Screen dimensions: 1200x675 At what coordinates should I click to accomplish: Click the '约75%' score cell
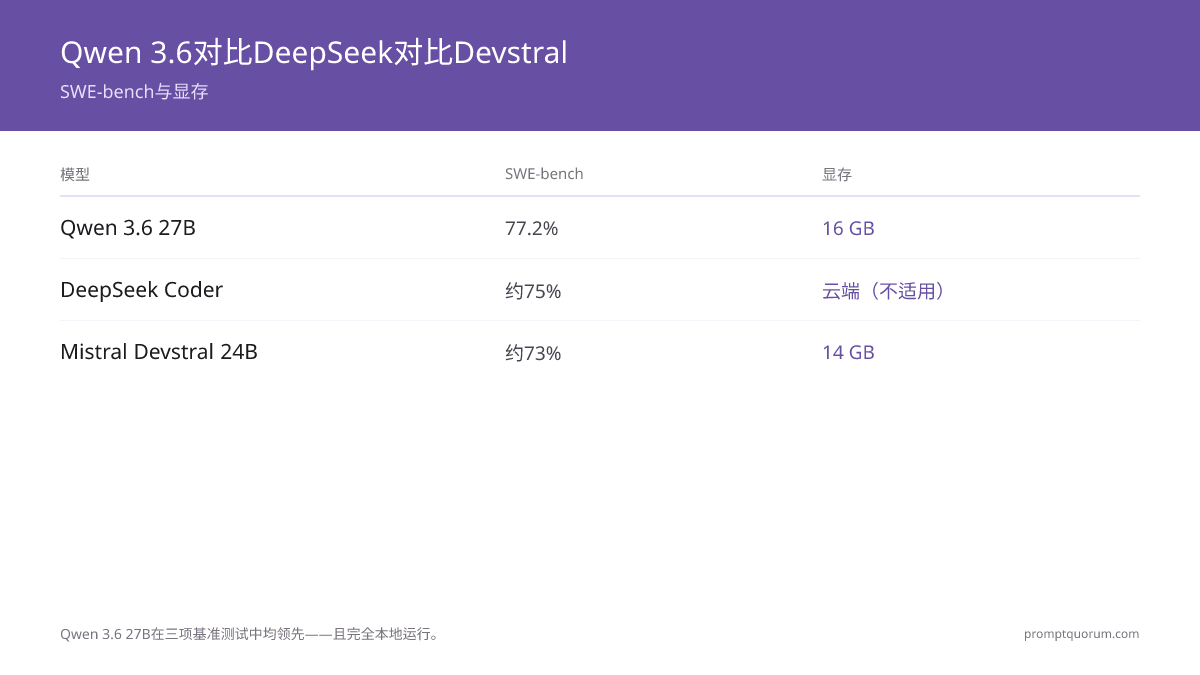pyautogui.click(x=533, y=291)
